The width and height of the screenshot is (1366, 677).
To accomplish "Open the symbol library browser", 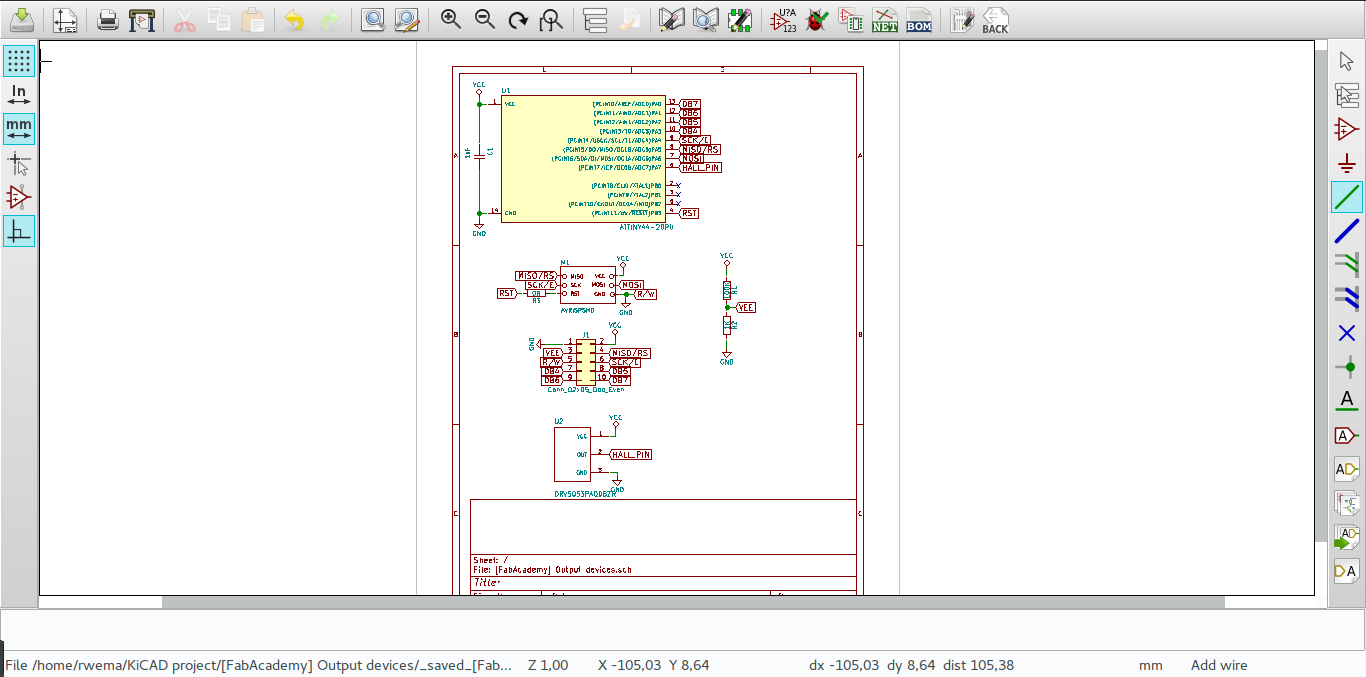I will 705,19.
